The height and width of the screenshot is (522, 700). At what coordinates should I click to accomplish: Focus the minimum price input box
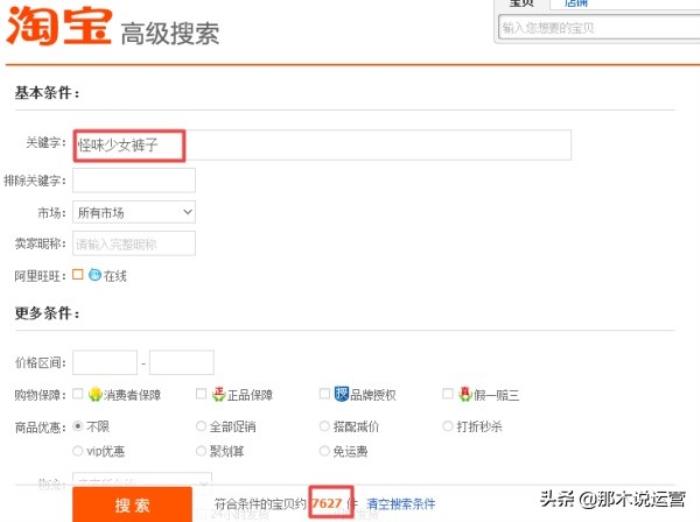point(105,362)
